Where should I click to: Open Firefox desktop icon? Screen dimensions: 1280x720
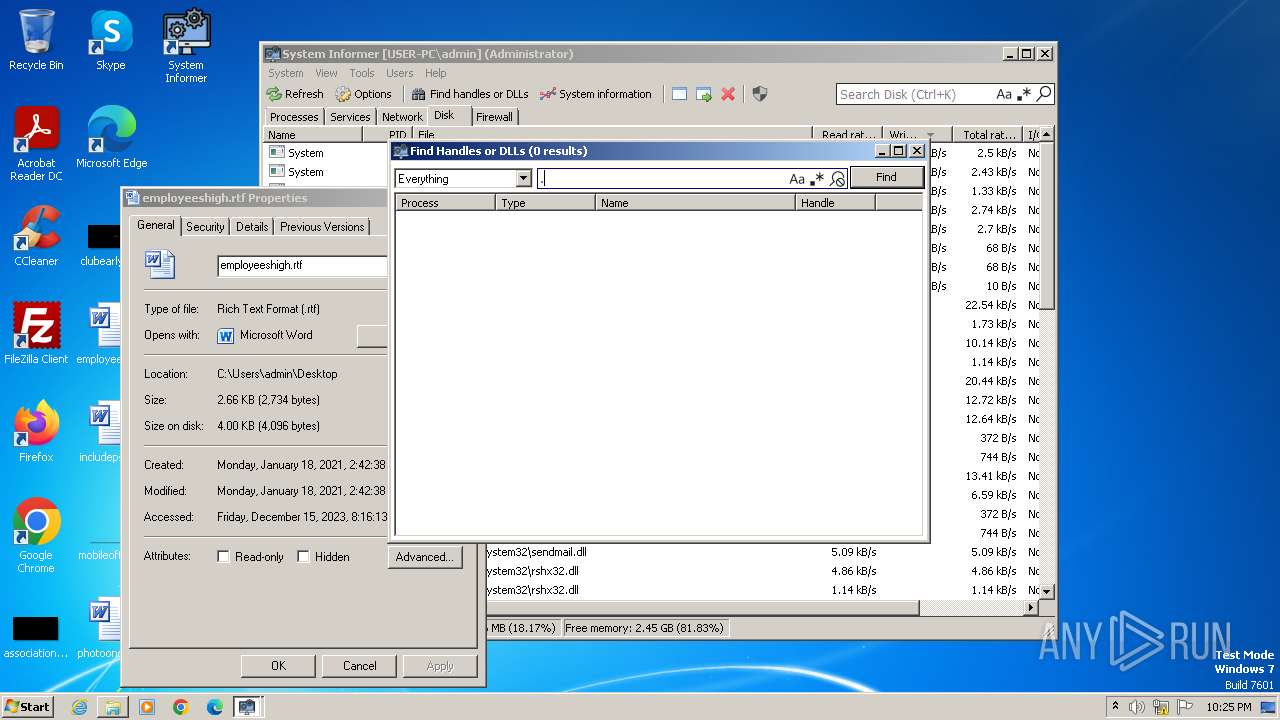(36, 431)
